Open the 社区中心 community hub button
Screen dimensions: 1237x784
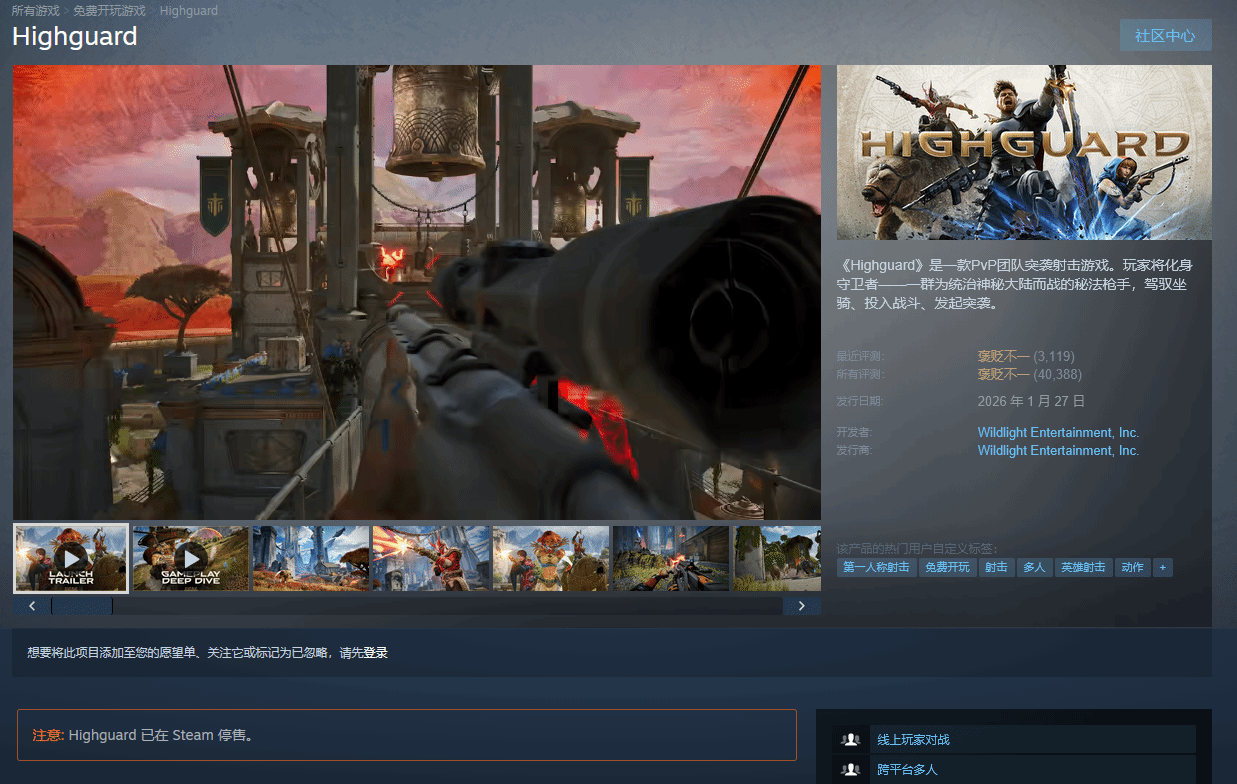pos(1165,35)
